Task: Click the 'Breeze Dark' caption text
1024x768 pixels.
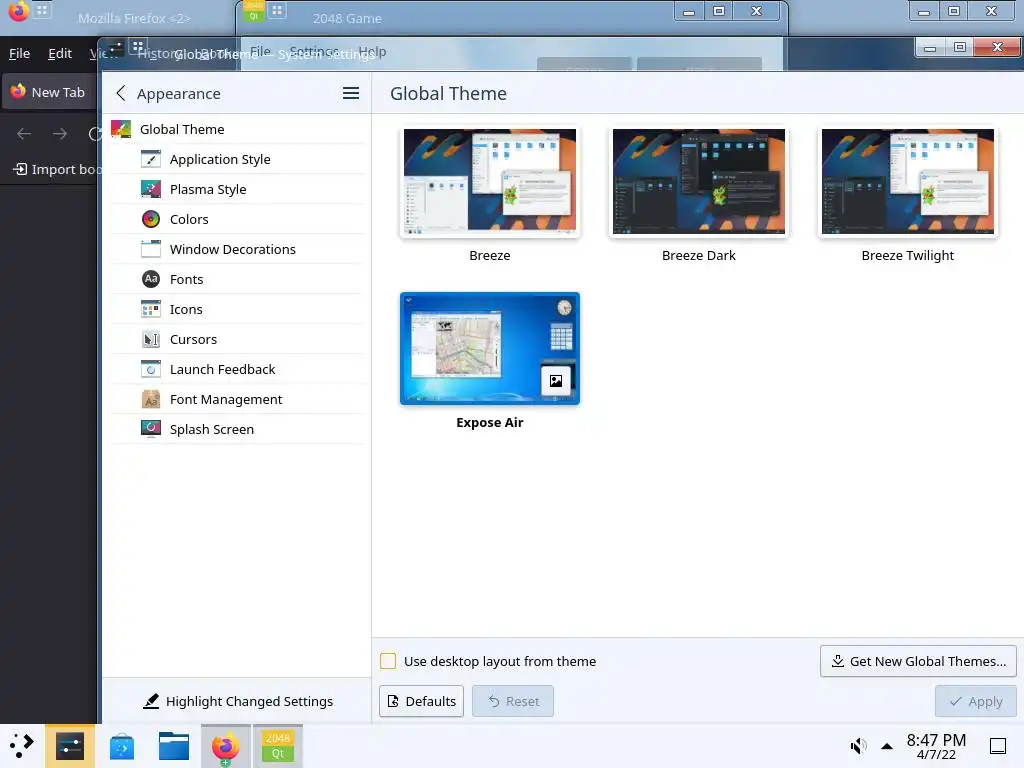Action: (699, 255)
